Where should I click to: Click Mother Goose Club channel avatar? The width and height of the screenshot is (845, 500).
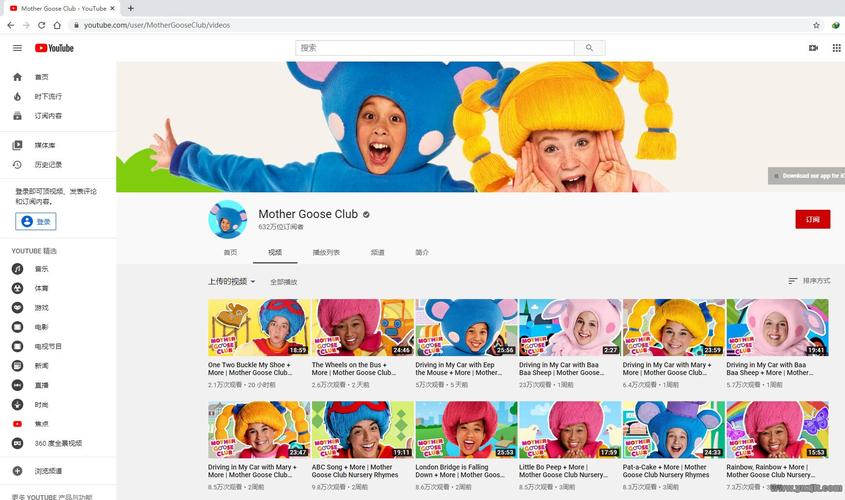point(227,219)
